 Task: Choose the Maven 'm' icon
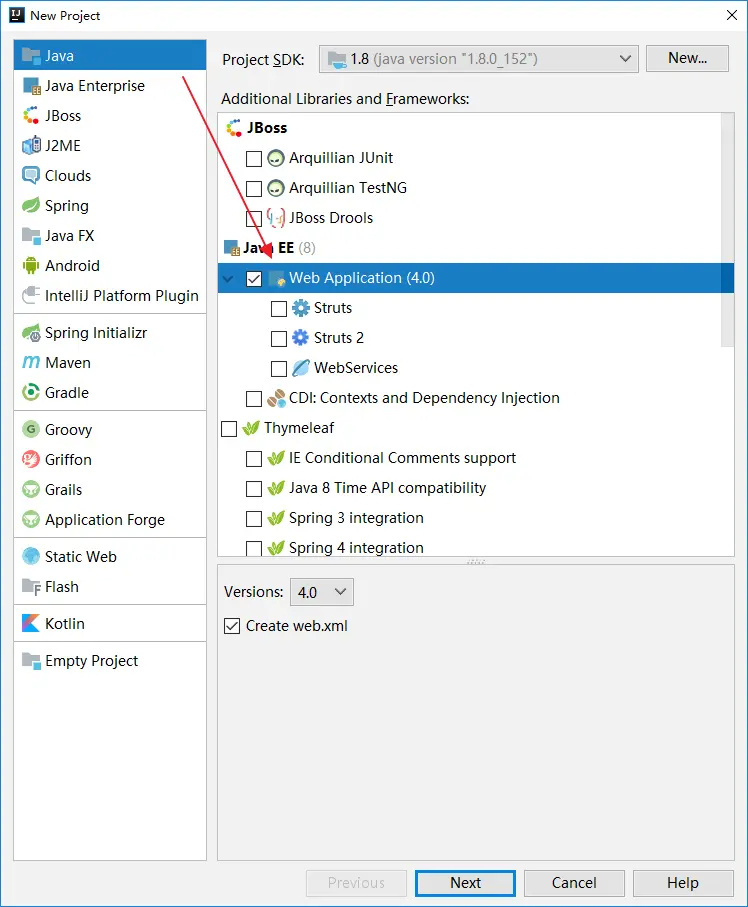pyautogui.click(x=31, y=363)
